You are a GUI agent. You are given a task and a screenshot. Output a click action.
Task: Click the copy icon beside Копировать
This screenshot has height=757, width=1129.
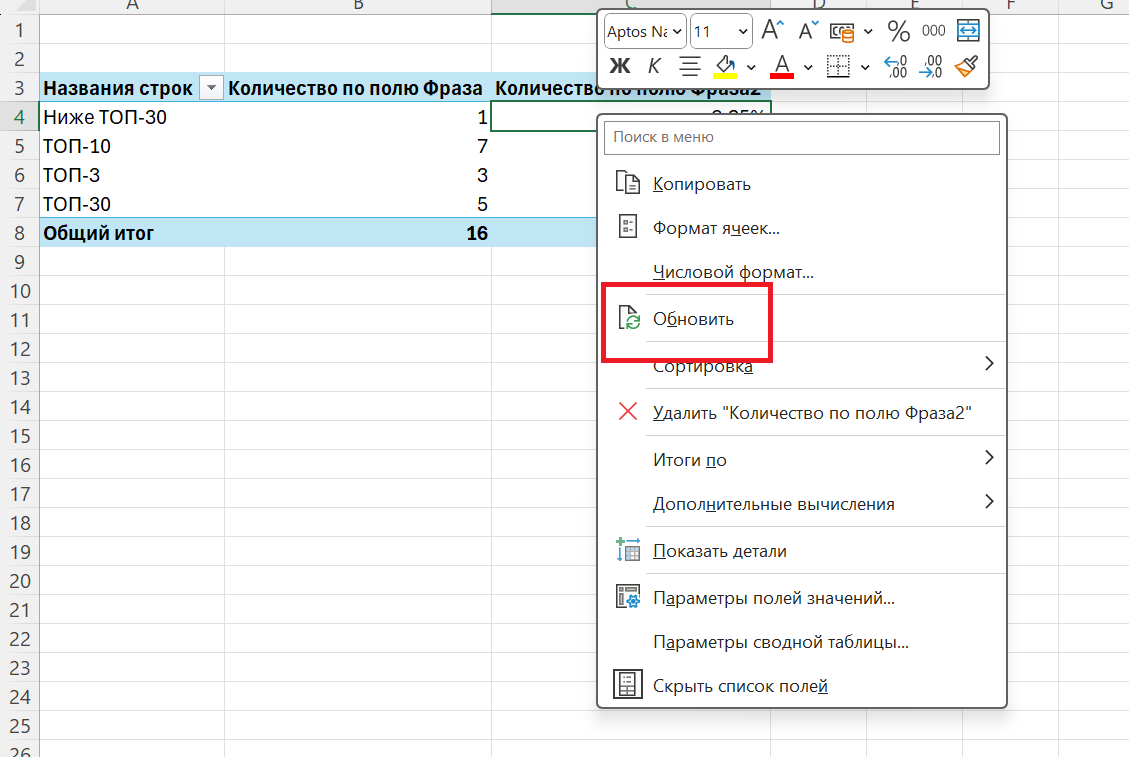[627, 183]
